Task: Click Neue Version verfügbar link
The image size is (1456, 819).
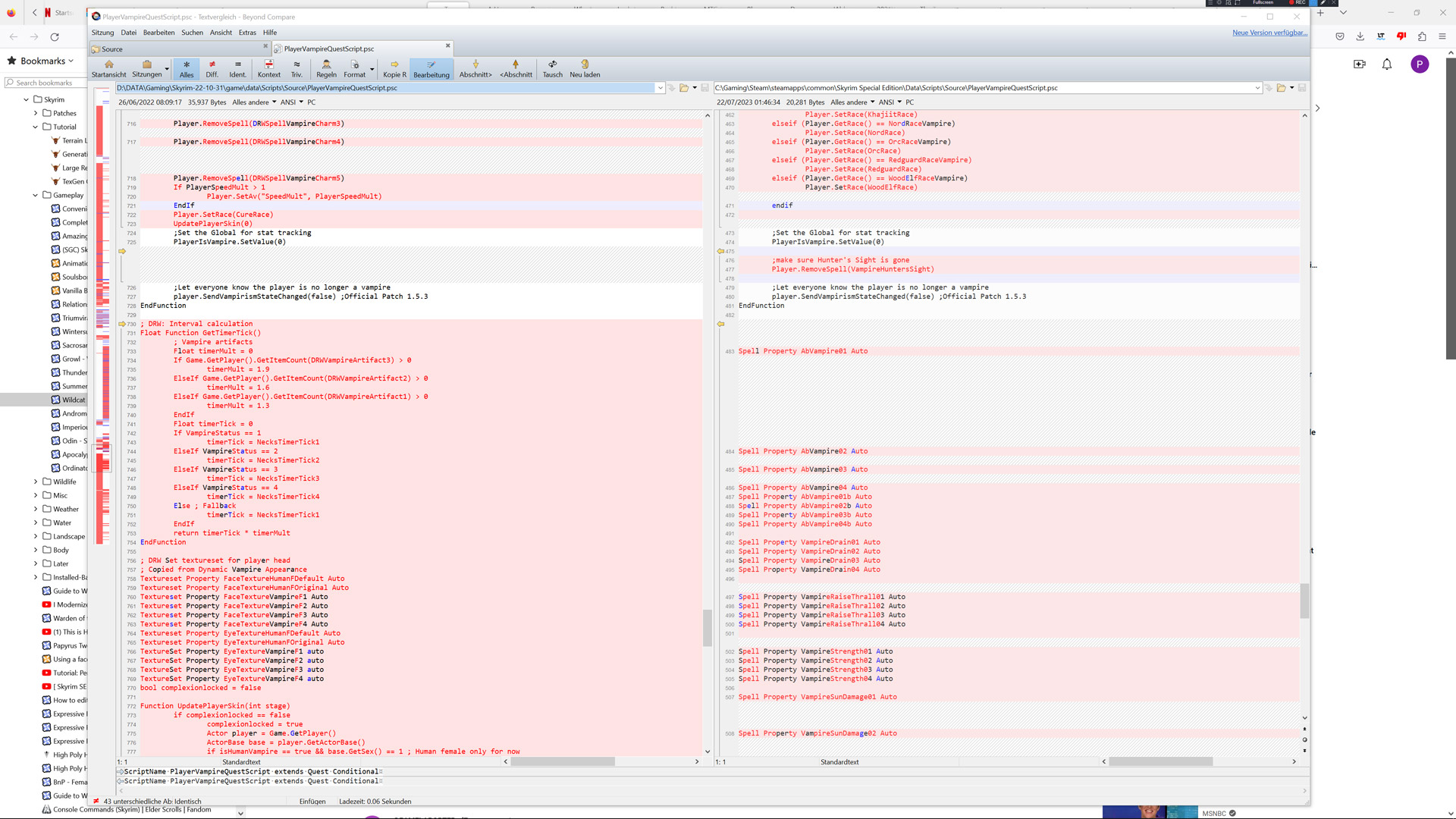Action: 1269,33
